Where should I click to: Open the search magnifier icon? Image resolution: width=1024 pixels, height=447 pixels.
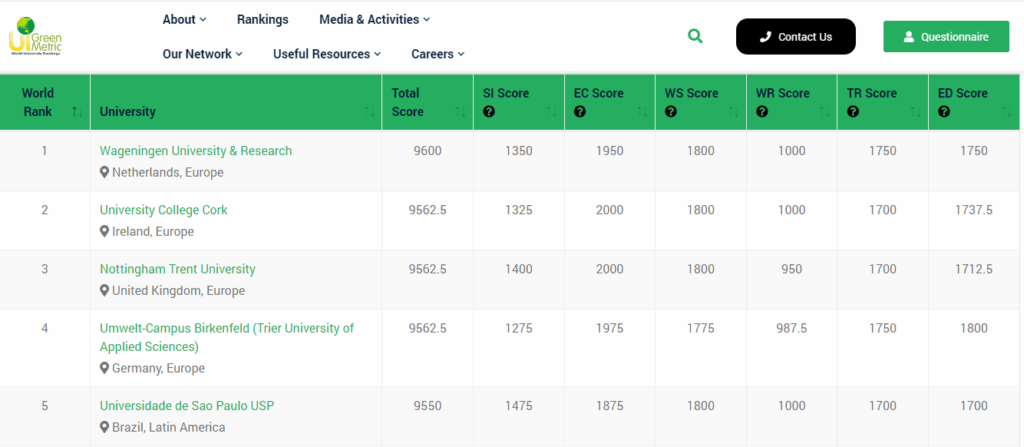coord(695,36)
